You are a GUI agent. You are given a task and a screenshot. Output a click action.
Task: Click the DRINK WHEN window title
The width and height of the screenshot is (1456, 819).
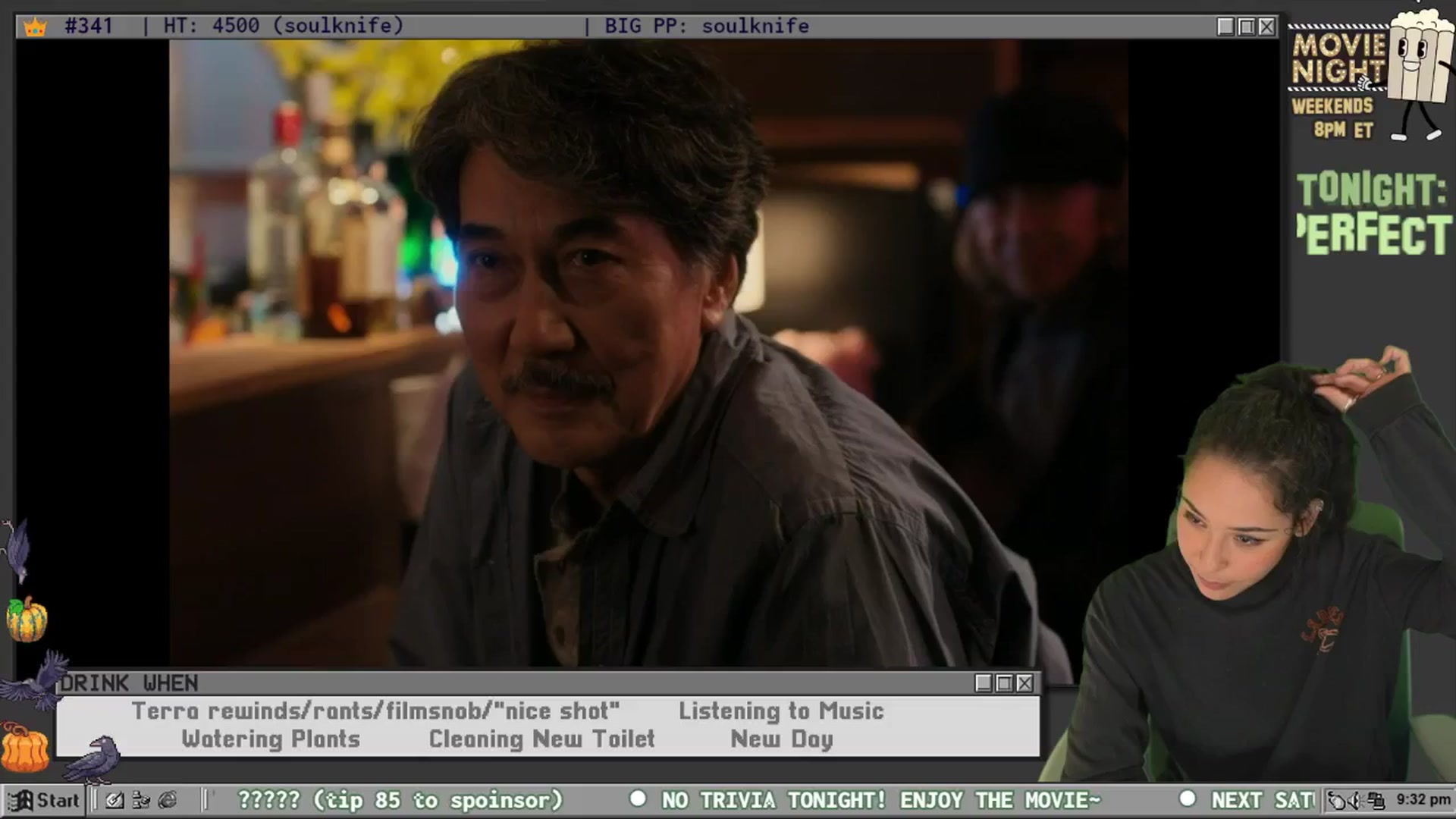point(130,683)
